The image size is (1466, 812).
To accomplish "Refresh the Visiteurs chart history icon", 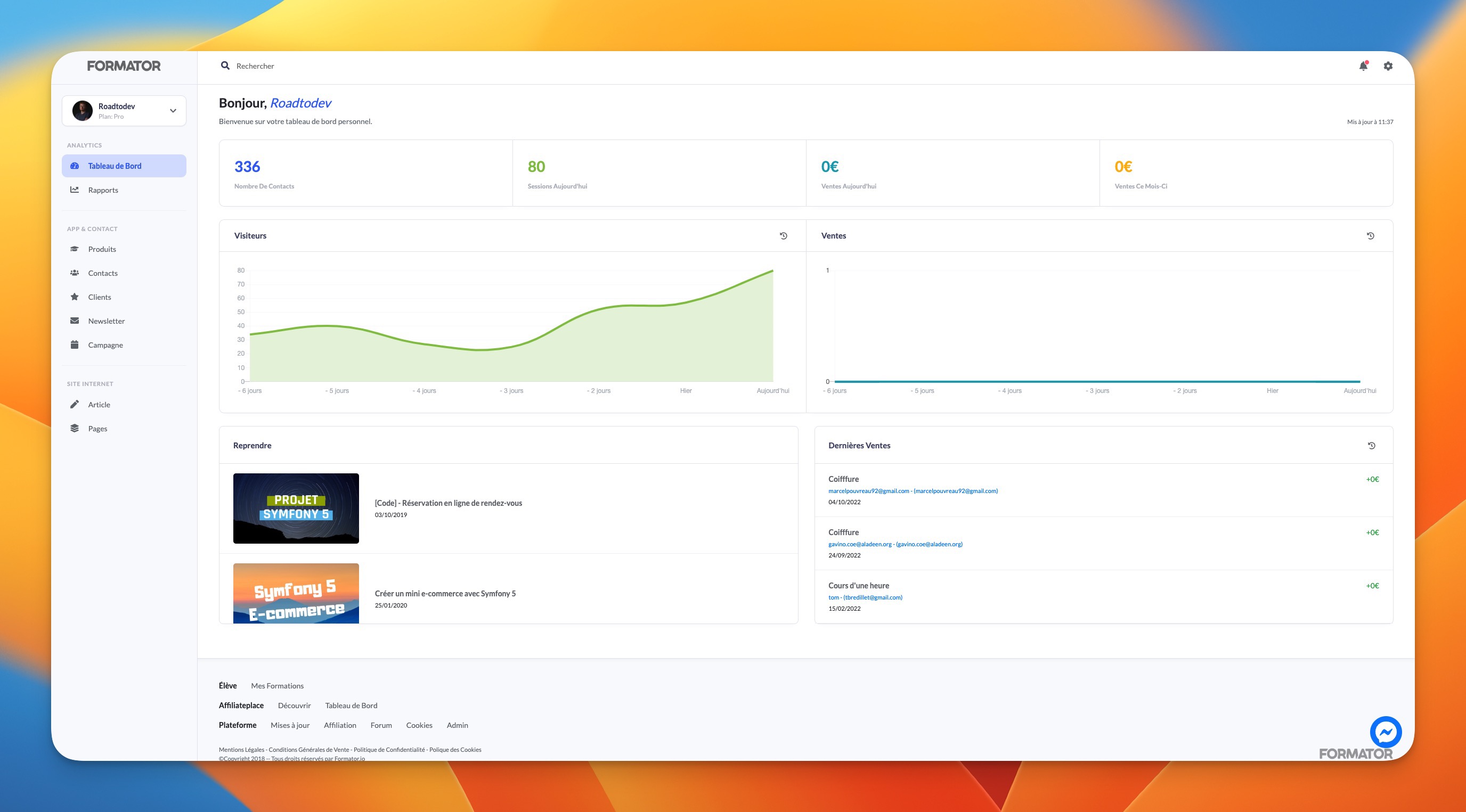I will (783, 235).
